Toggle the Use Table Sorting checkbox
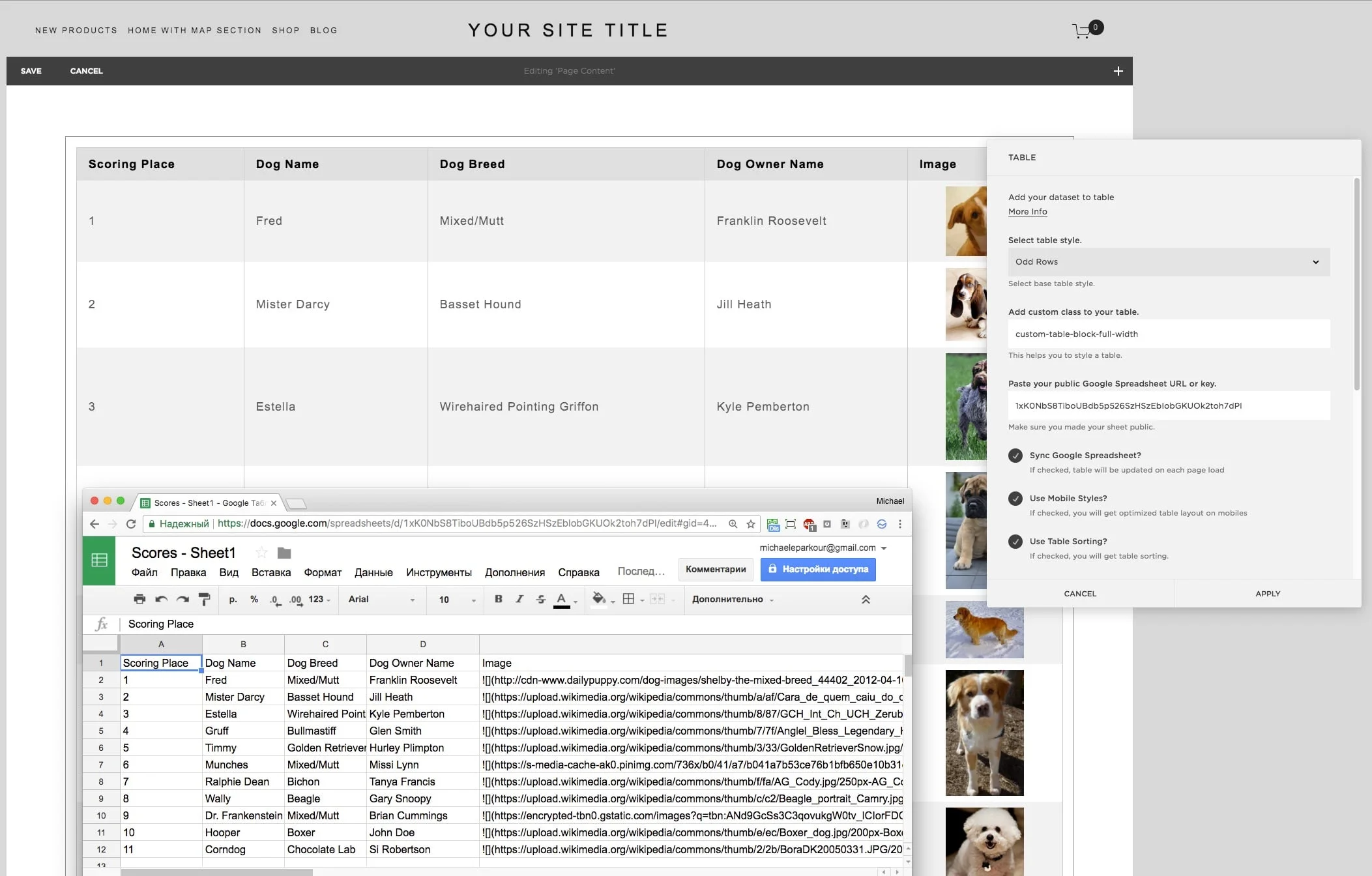 pyautogui.click(x=1016, y=541)
